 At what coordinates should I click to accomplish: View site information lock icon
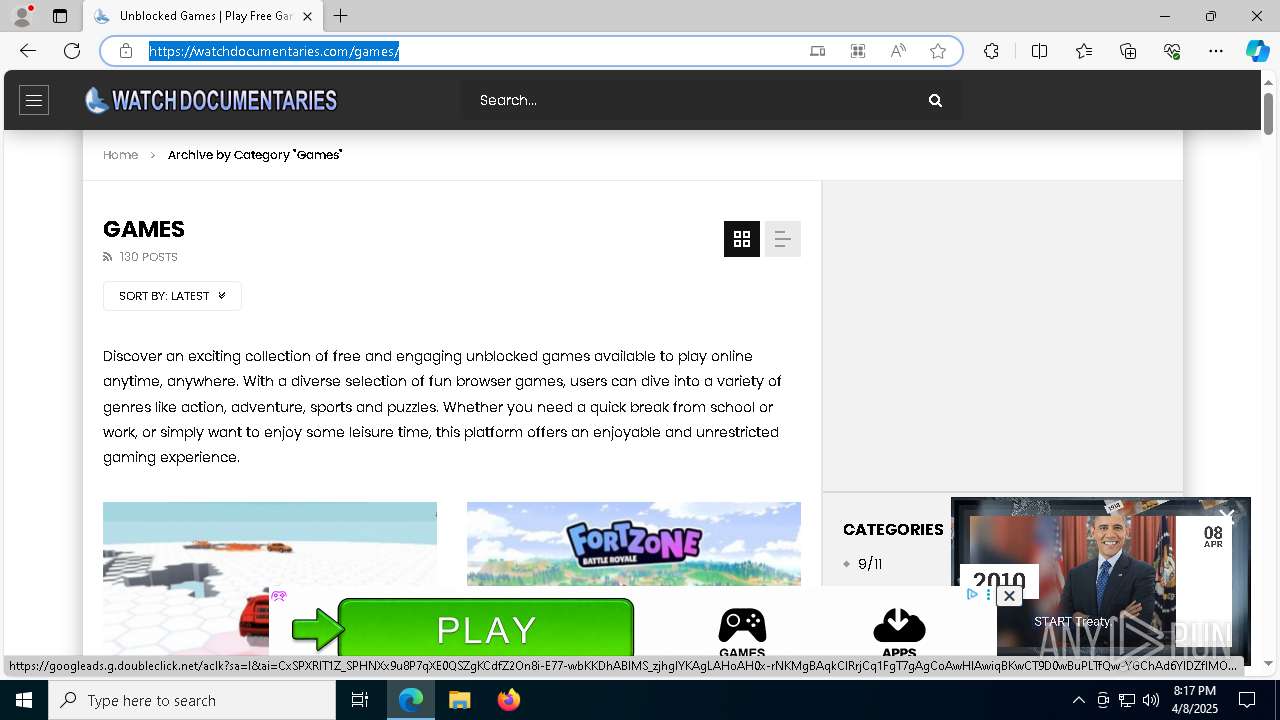(x=126, y=51)
